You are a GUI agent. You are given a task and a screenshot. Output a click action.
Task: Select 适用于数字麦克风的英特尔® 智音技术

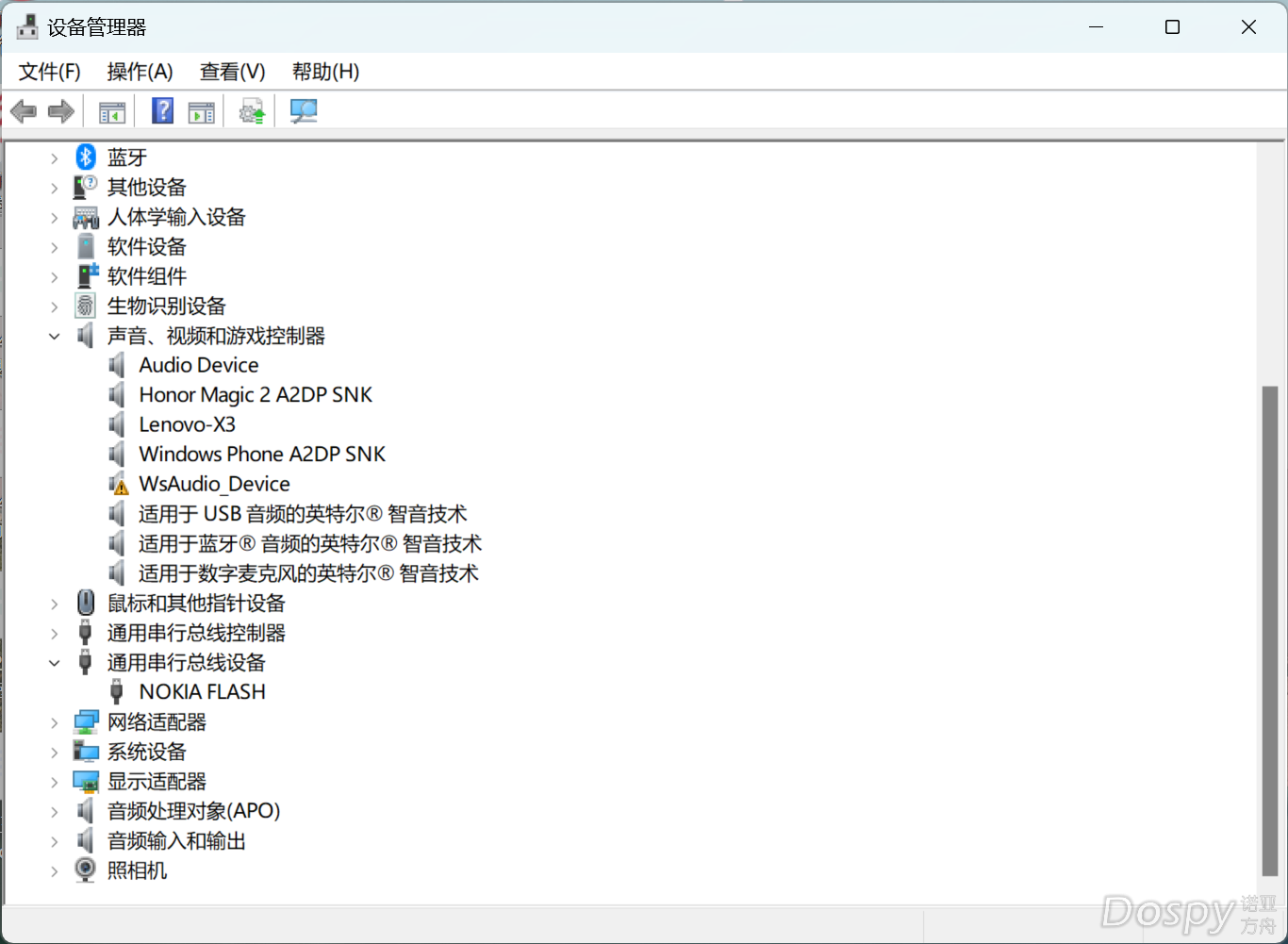click(308, 573)
